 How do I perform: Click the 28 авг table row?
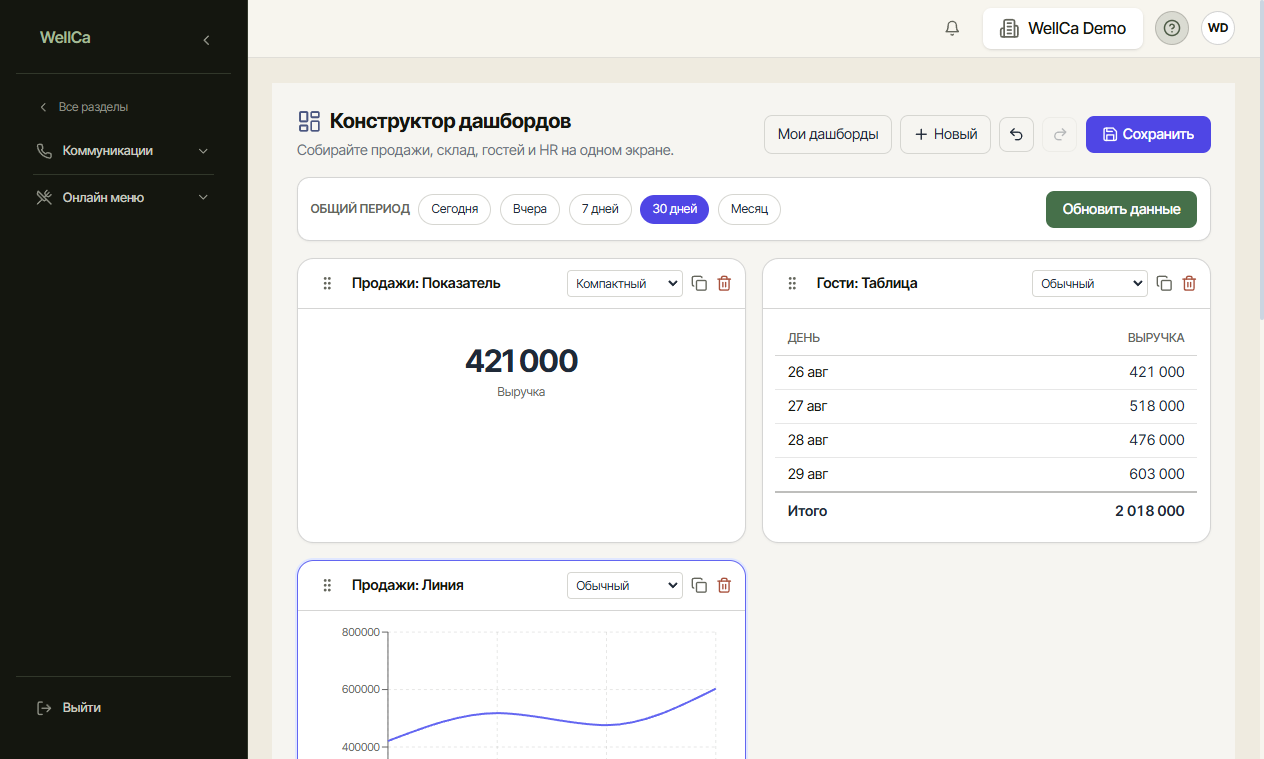(x=986, y=440)
